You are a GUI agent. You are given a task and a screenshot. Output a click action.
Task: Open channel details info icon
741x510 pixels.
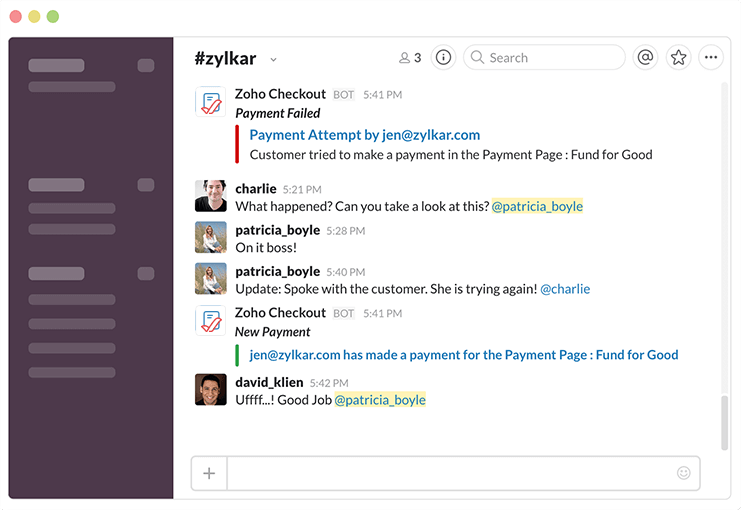(x=444, y=58)
